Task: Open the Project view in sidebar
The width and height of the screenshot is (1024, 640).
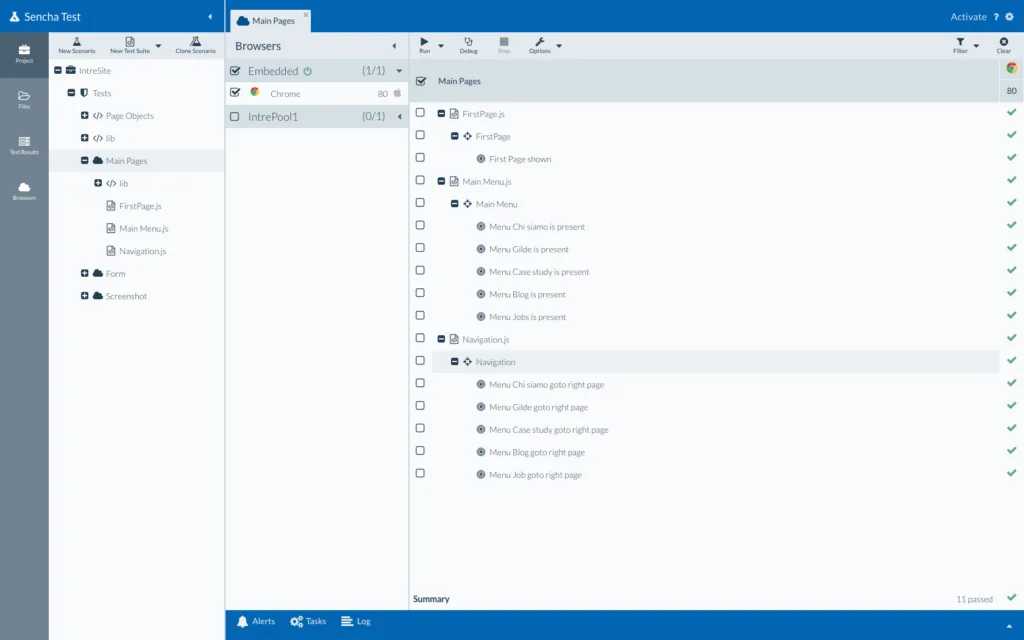Action: 24,54
